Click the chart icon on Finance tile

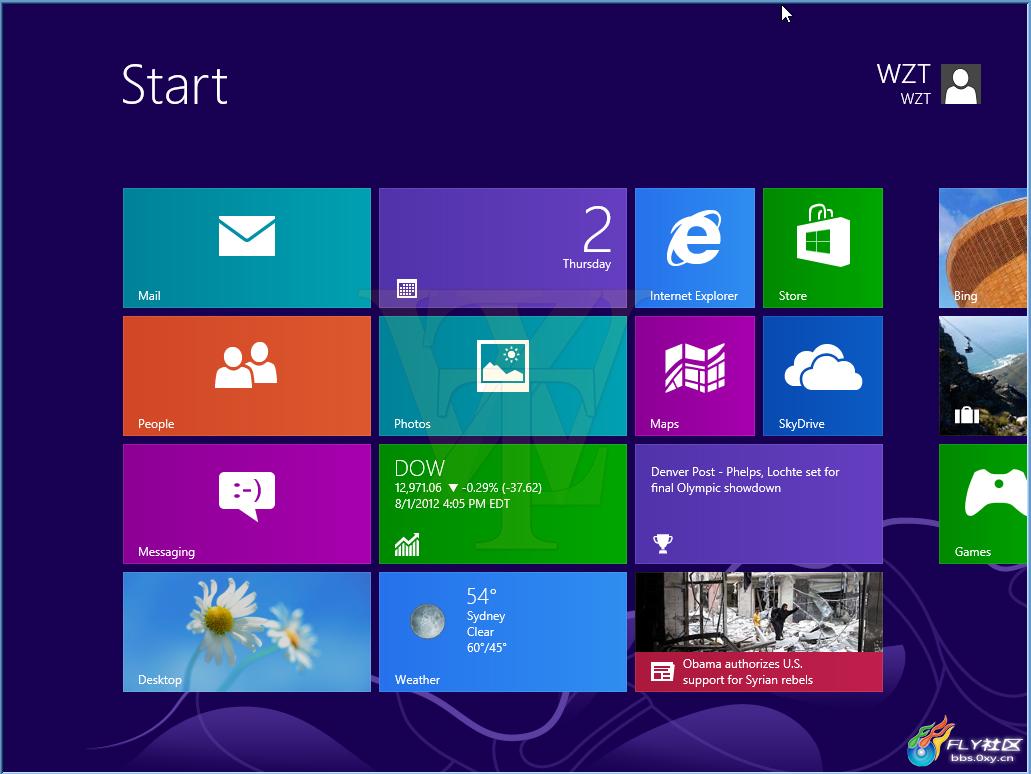coord(407,544)
